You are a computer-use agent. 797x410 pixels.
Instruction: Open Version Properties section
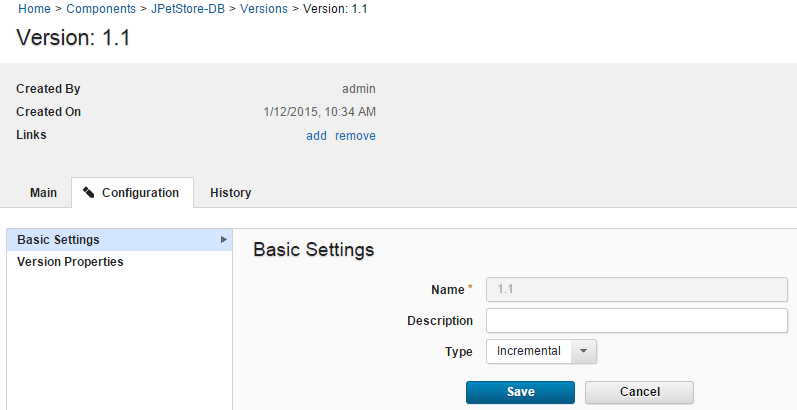70,262
